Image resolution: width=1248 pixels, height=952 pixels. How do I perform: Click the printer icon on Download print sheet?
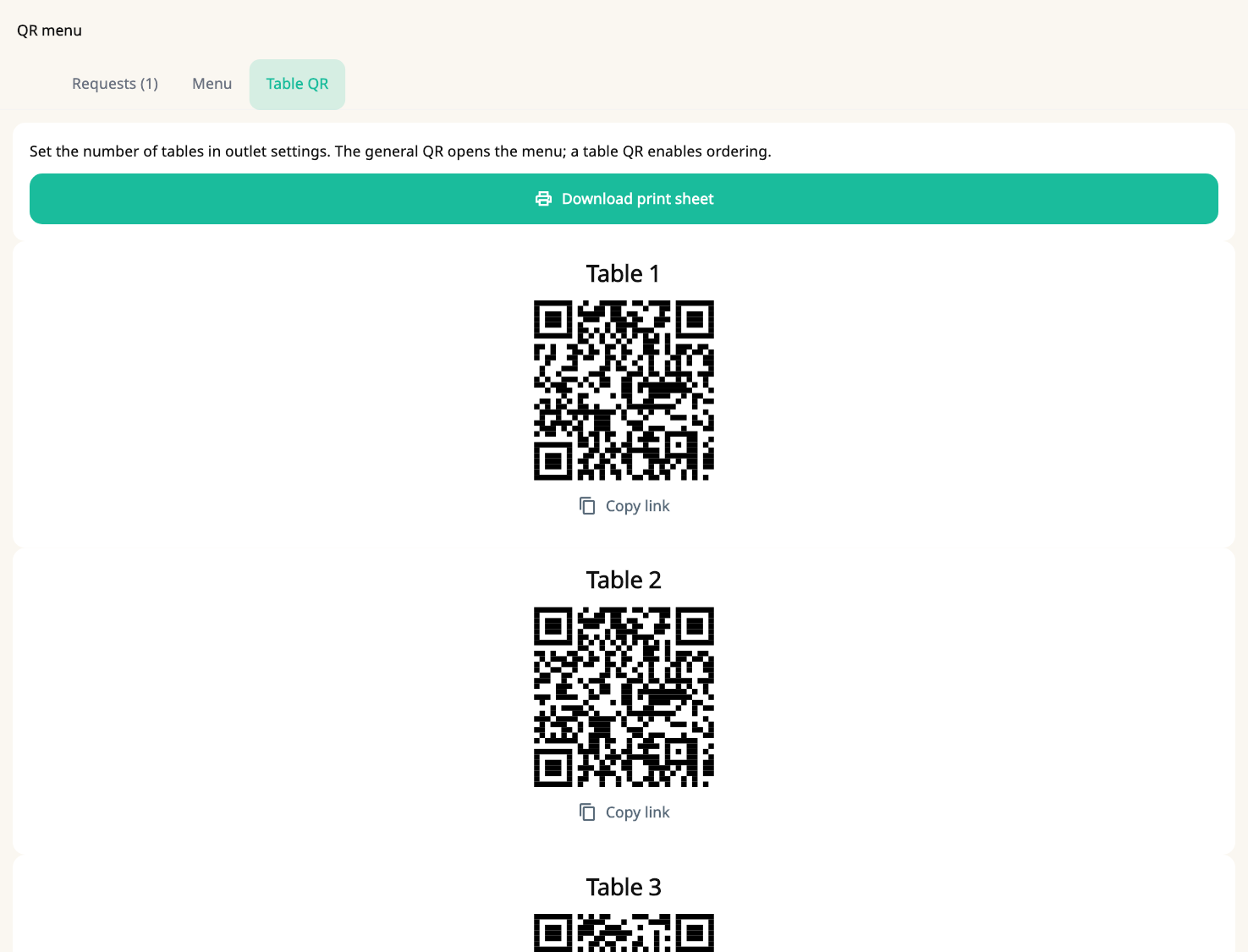(x=543, y=199)
